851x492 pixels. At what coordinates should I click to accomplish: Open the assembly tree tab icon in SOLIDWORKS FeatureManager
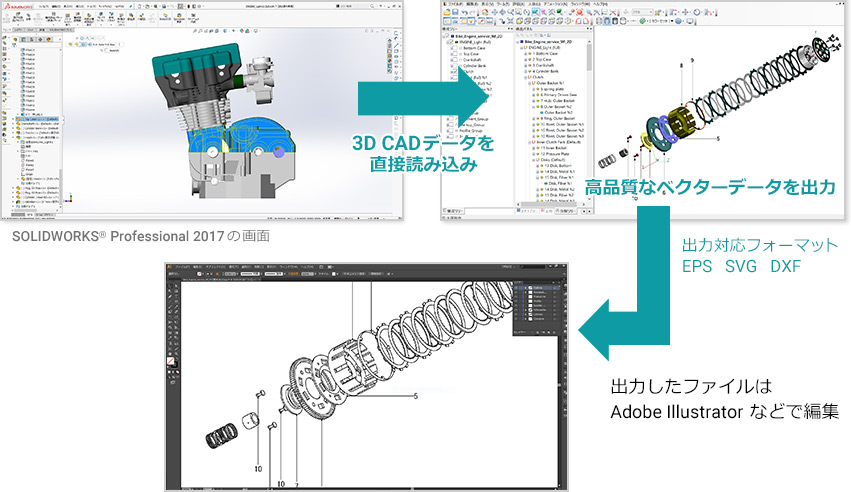pos(15,40)
